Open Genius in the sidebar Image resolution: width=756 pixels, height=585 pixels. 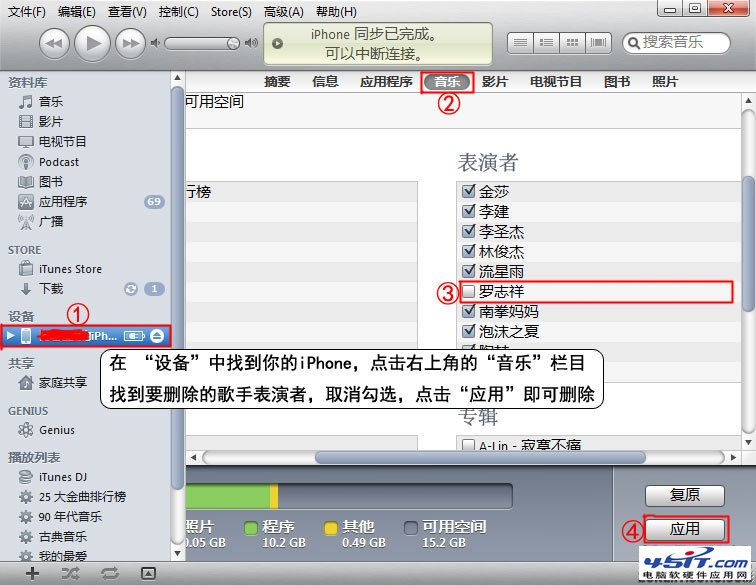click(56, 430)
